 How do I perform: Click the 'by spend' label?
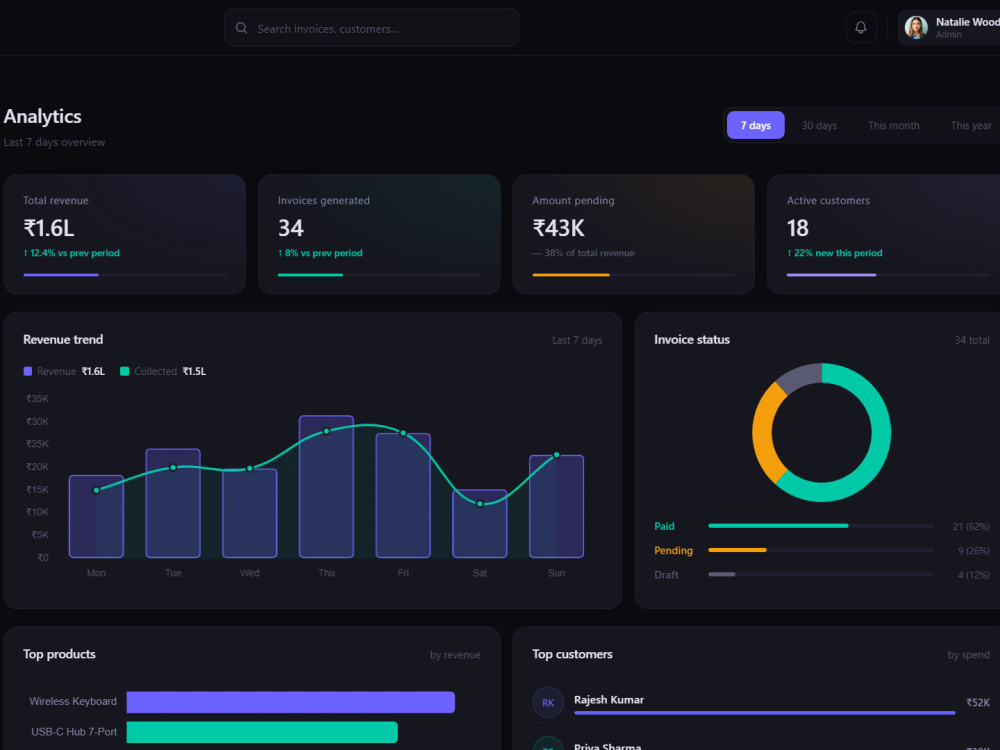(x=968, y=654)
